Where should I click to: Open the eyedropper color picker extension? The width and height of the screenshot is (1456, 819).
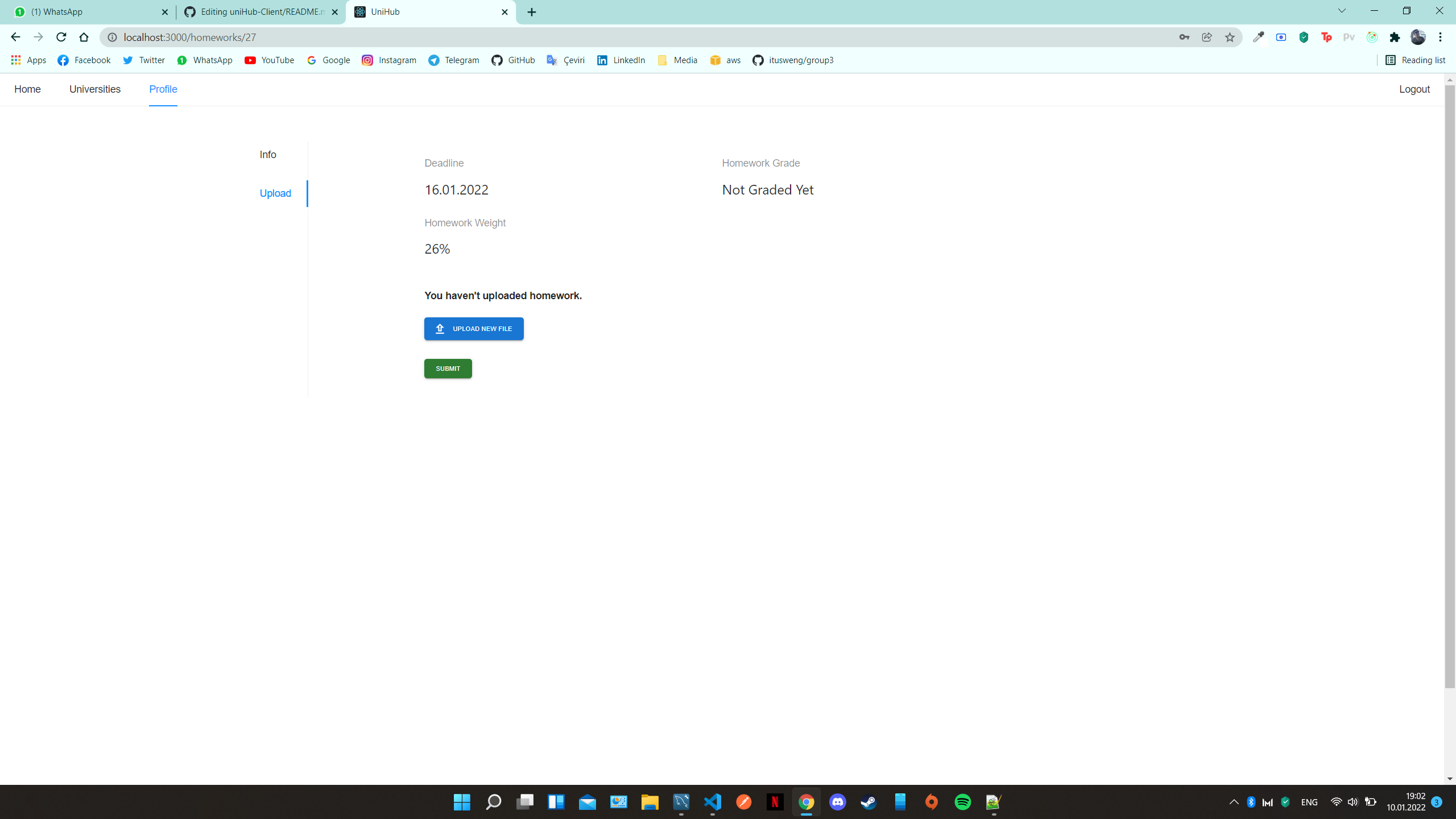(x=1258, y=37)
